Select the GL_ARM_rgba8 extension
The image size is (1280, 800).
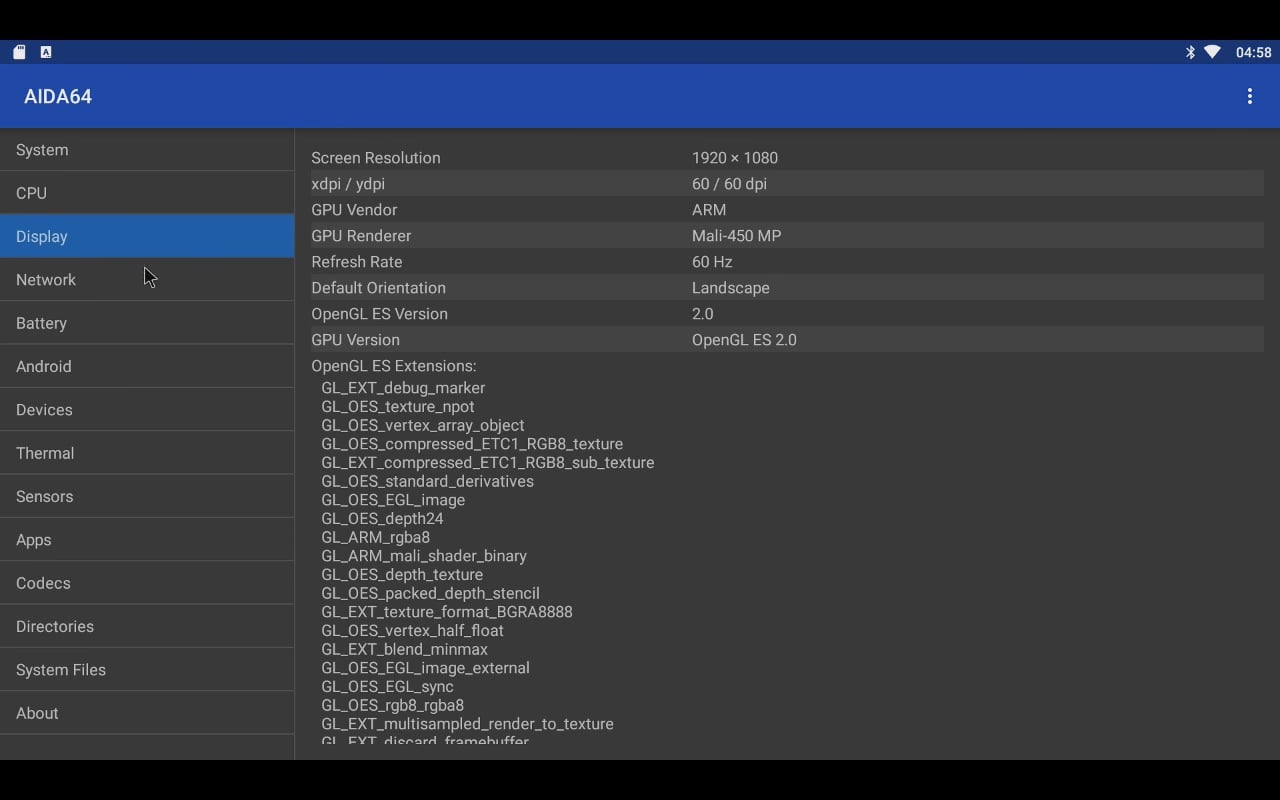376,537
